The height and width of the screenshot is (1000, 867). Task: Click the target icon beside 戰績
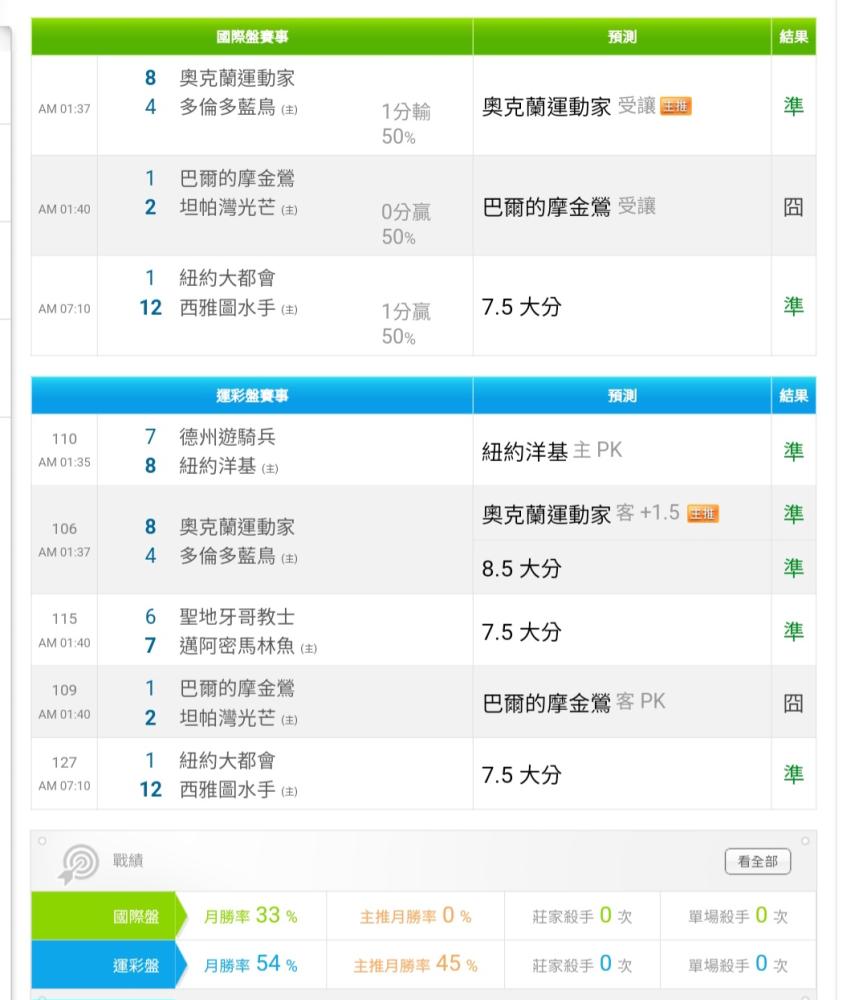pos(79,864)
